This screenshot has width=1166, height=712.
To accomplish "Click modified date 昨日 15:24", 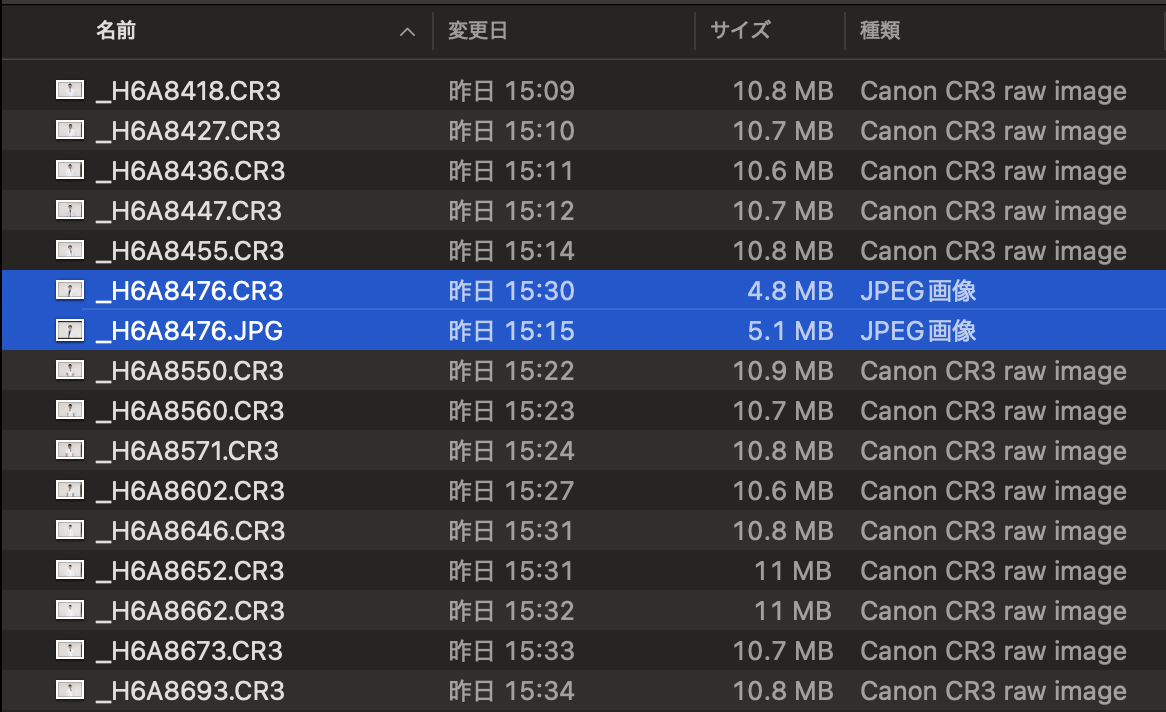I will click(512, 451).
